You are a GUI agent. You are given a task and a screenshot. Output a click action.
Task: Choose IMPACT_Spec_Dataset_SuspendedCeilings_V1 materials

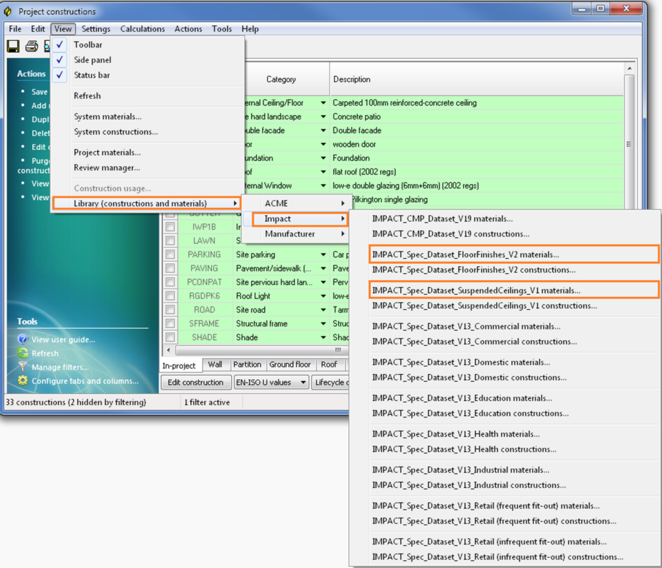click(x=475, y=291)
